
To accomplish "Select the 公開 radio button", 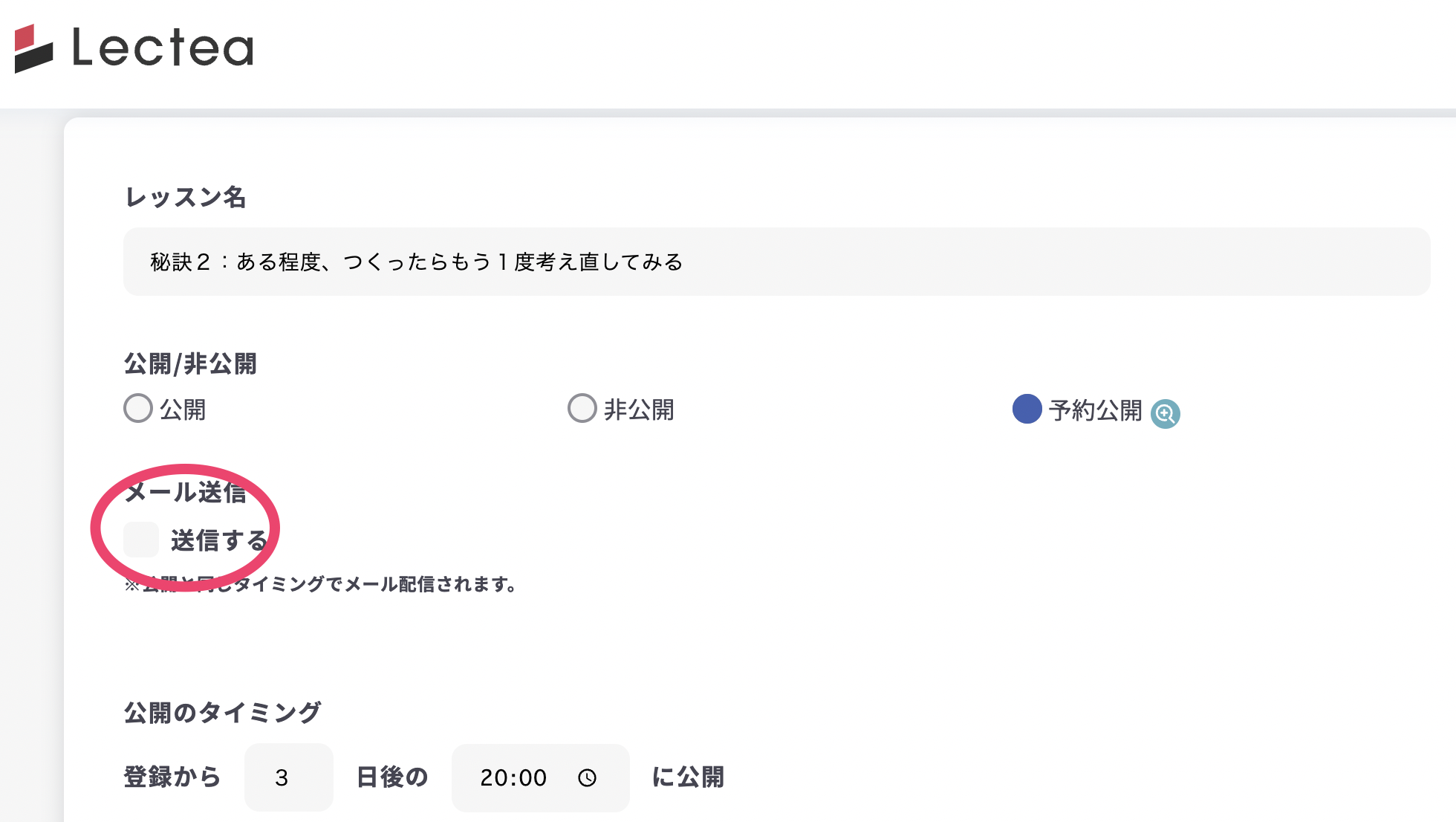I will [x=138, y=408].
